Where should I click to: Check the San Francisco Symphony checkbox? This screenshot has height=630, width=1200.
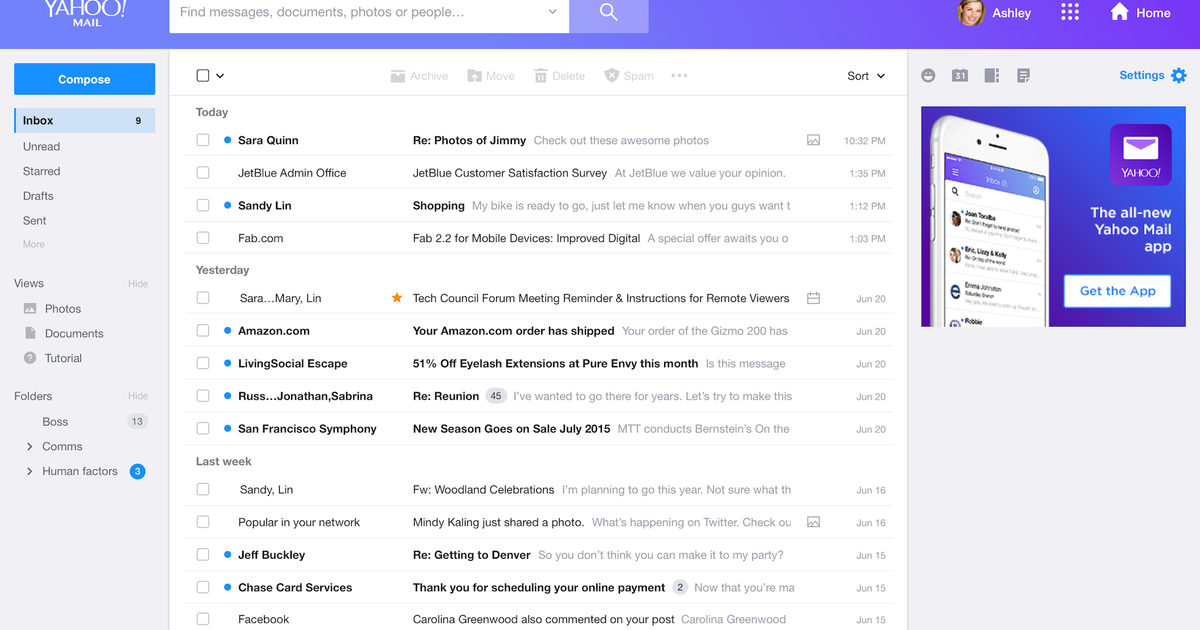(x=203, y=428)
